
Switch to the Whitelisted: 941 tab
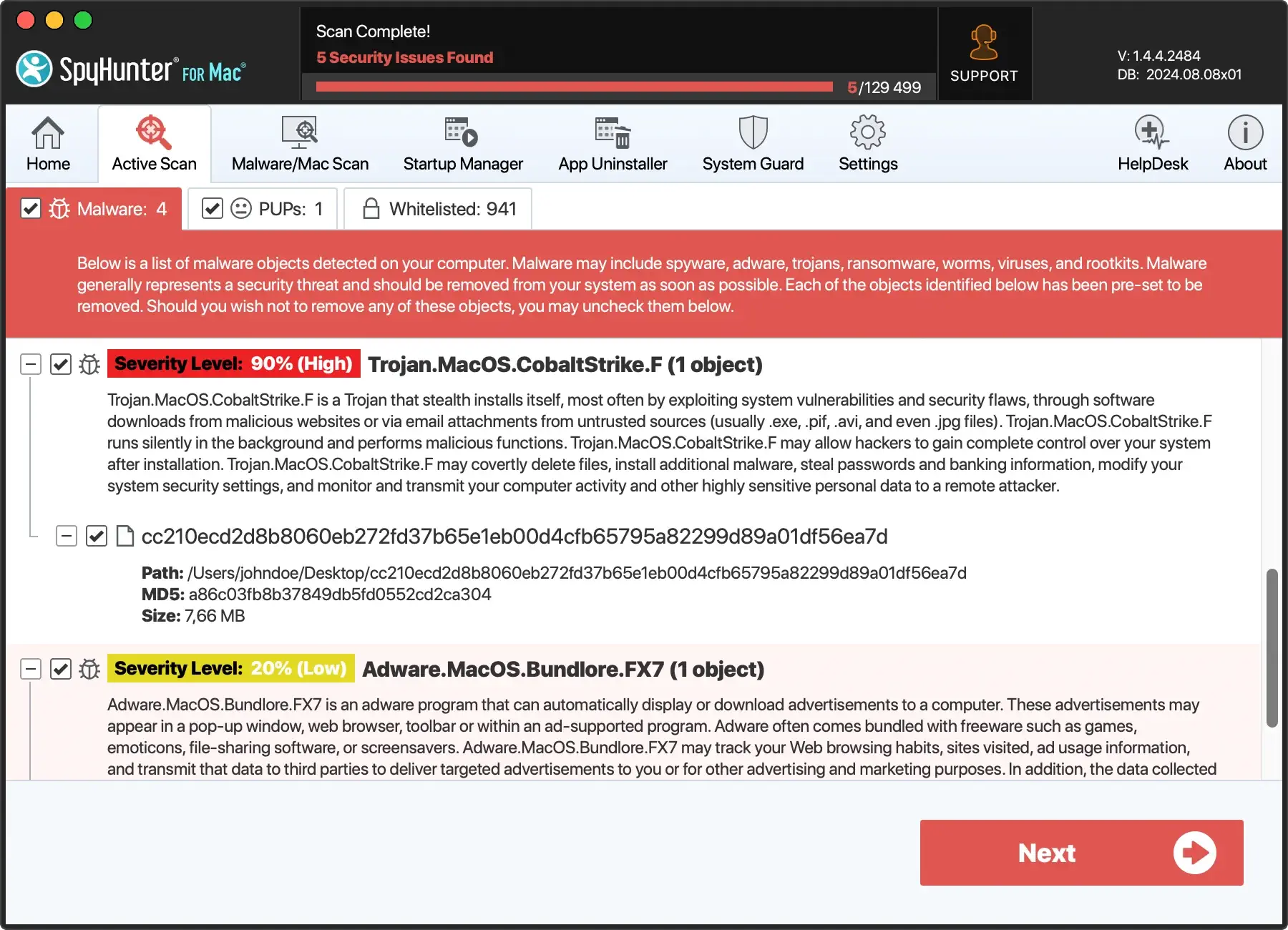pos(438,209)
